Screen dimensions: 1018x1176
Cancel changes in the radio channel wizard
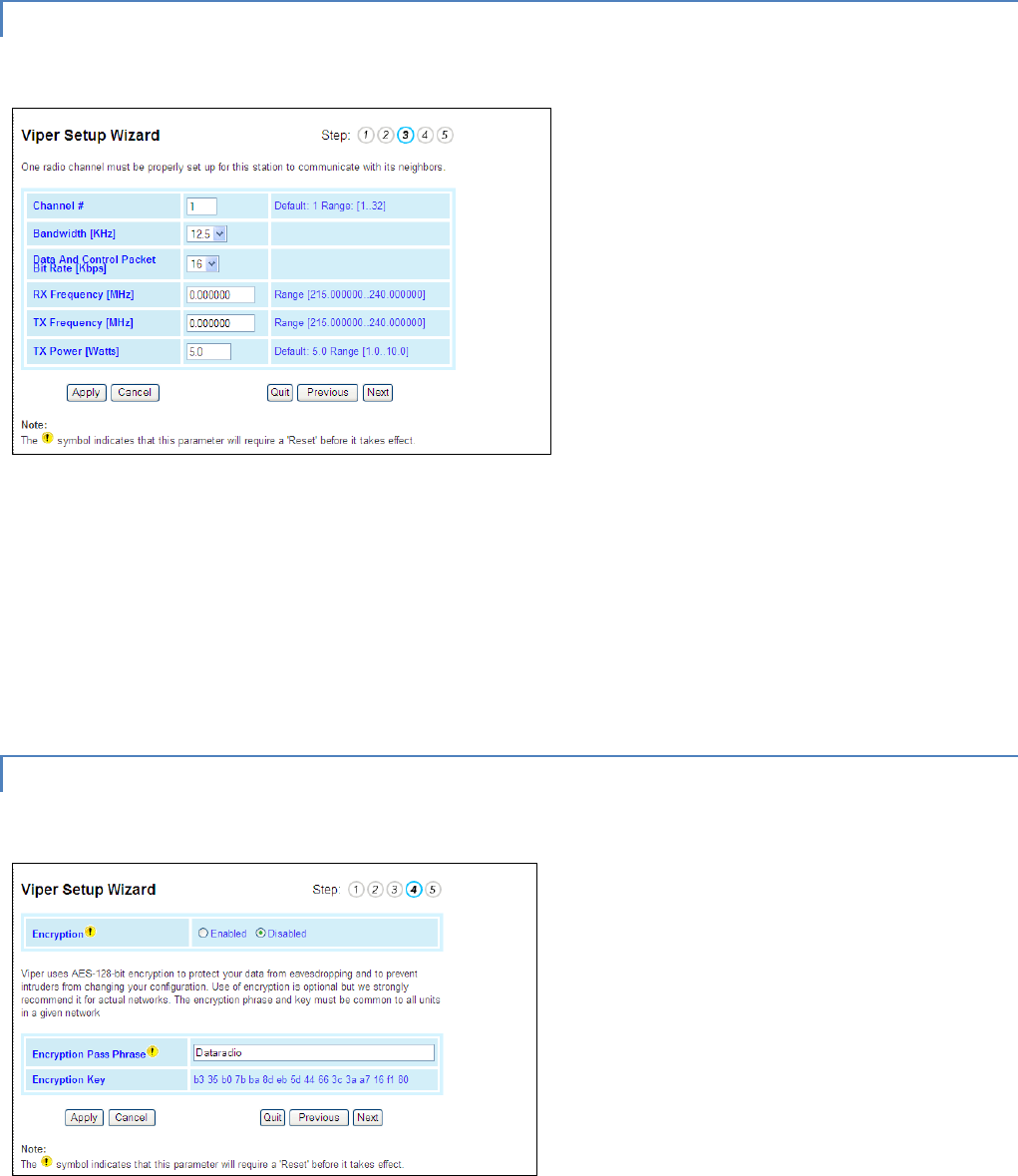(135, 392)
